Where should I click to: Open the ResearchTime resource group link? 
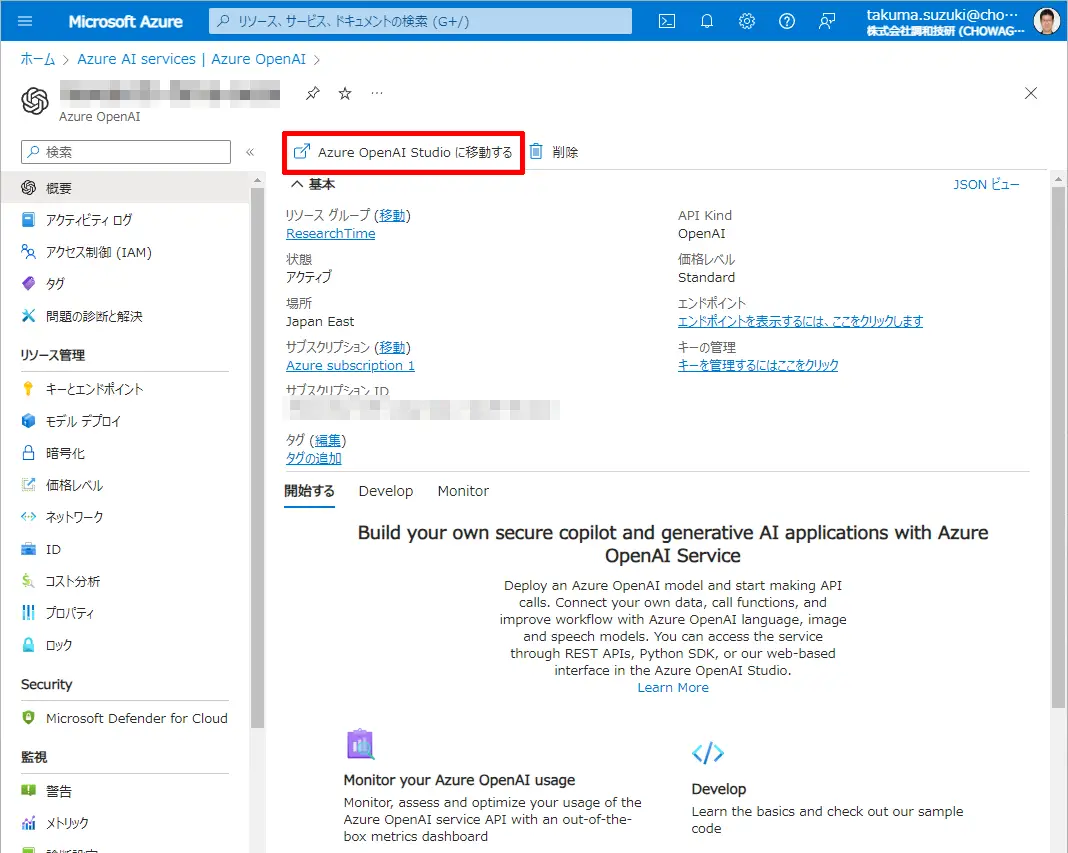click(330, 234)
